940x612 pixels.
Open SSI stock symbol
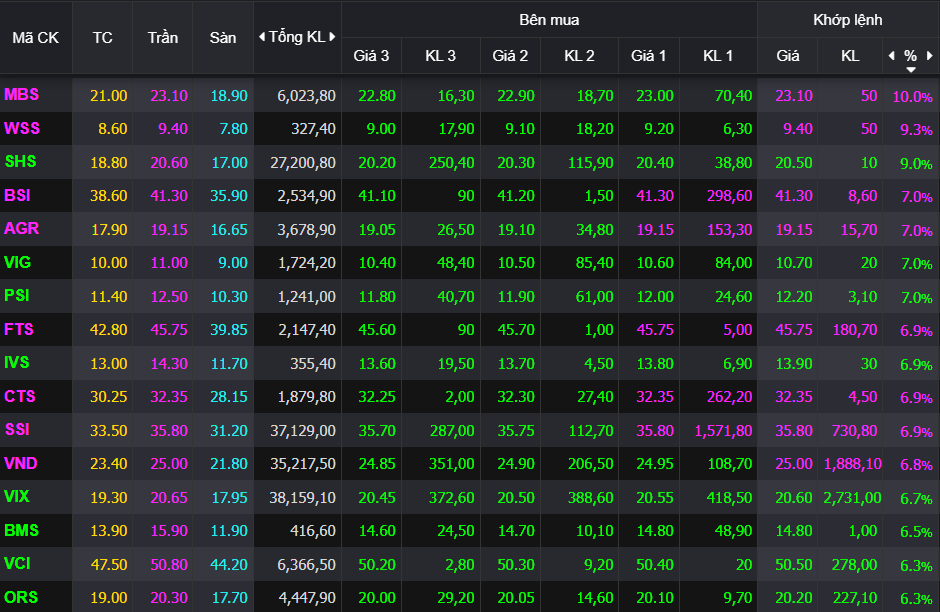[17, 430]
